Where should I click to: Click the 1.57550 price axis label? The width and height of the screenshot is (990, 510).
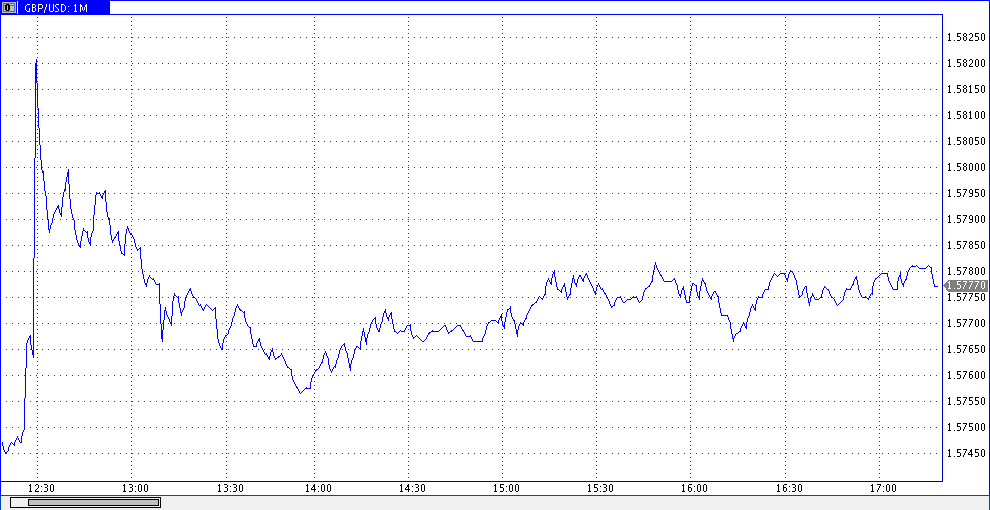965,401
